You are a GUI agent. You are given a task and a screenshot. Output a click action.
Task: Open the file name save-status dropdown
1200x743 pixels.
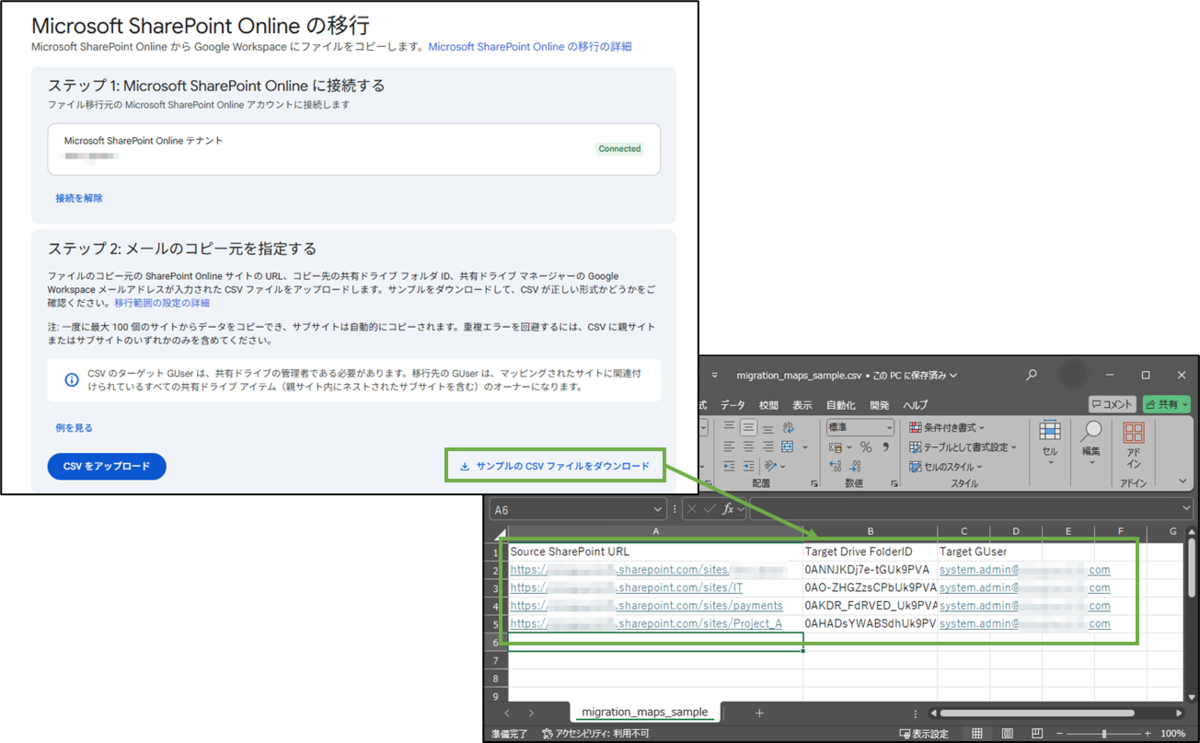pyautogui.click(x=953, y=375)
